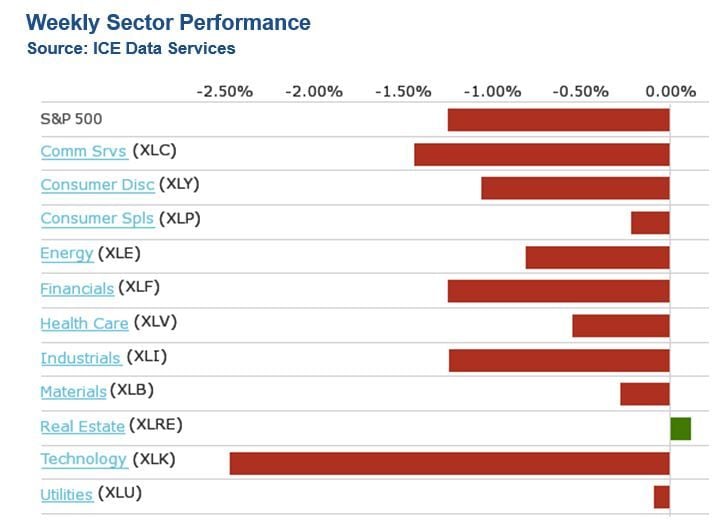Click the Consumer Disc link
This screenshot has width=725, height=524.
click(97, 185)
